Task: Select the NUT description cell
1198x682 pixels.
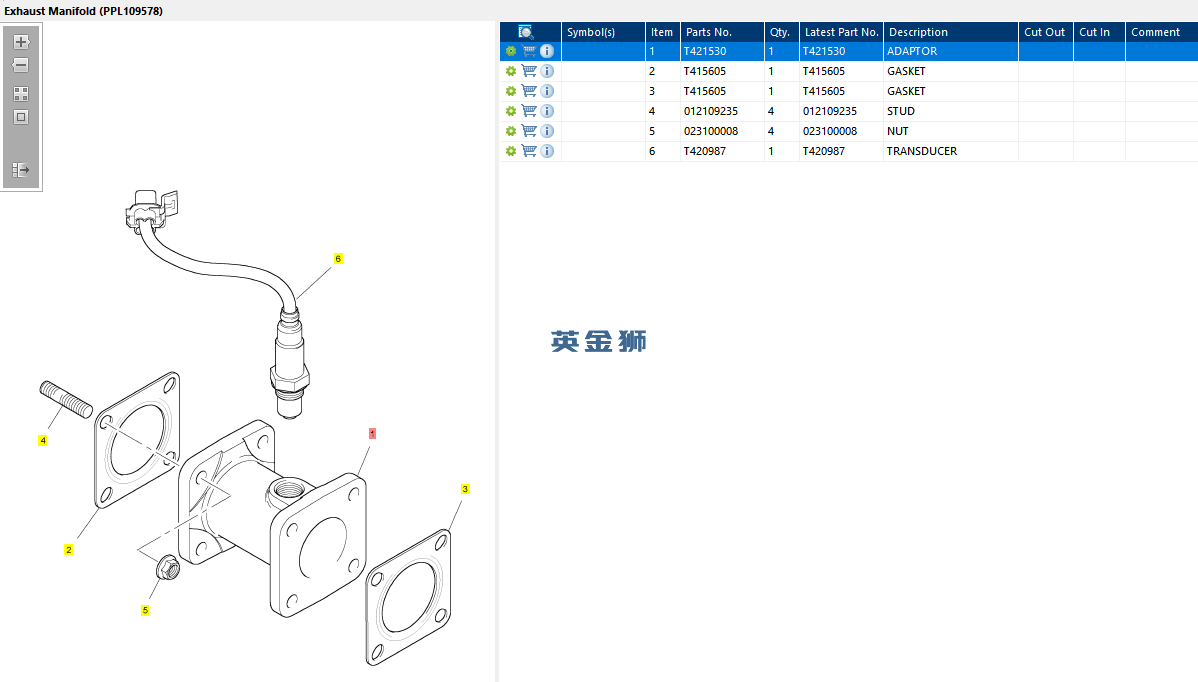Action: 950,131
